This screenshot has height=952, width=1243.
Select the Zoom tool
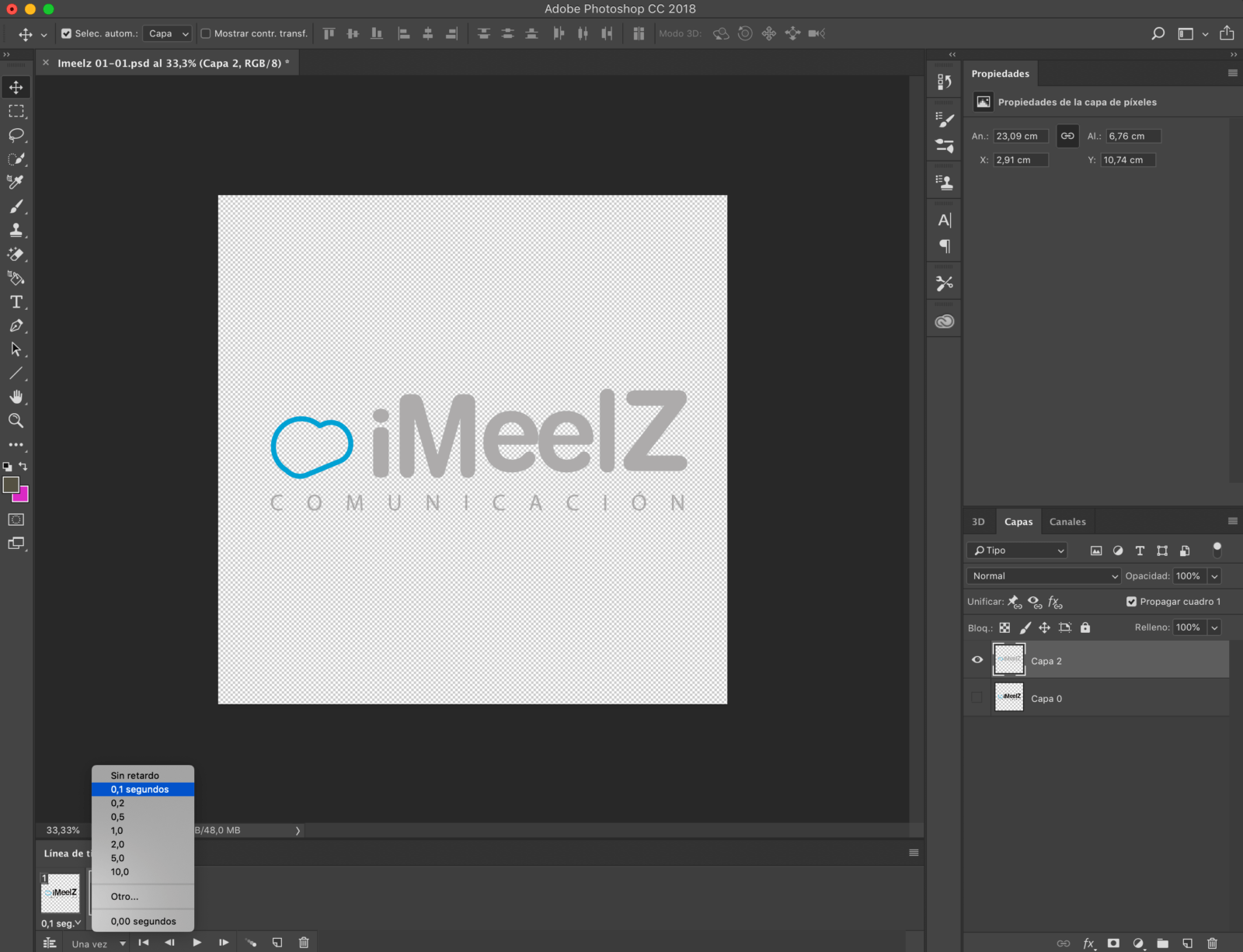click(x=16, y=421)
